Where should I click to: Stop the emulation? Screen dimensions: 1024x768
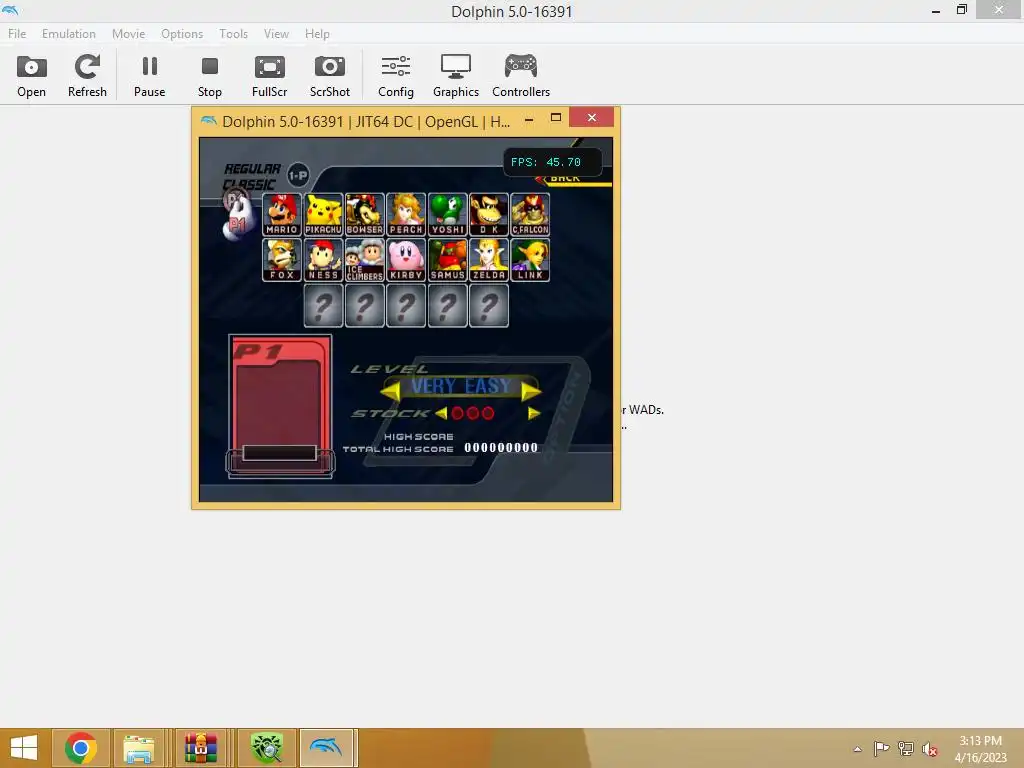[210, 75]
